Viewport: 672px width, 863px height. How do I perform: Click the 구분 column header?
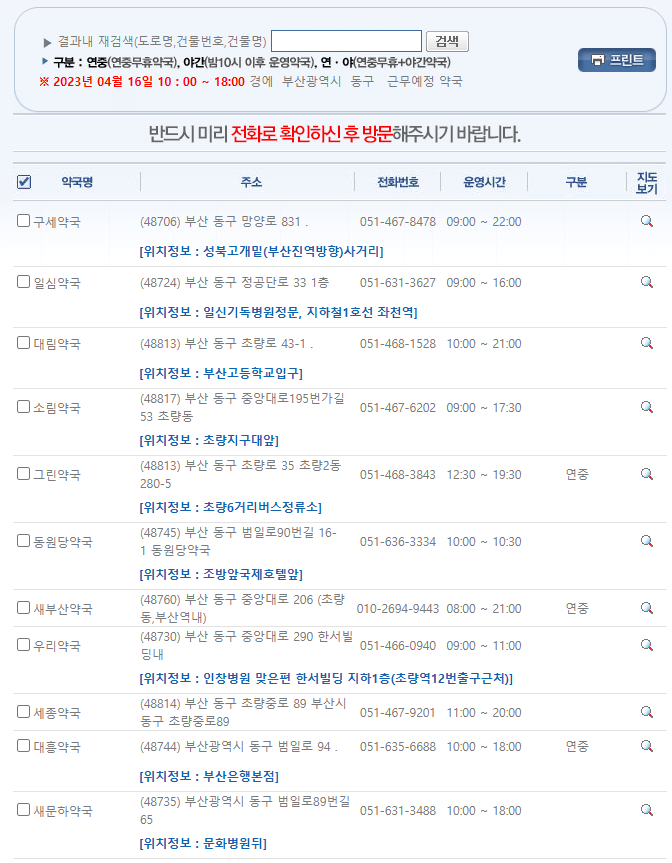point(576,182)
